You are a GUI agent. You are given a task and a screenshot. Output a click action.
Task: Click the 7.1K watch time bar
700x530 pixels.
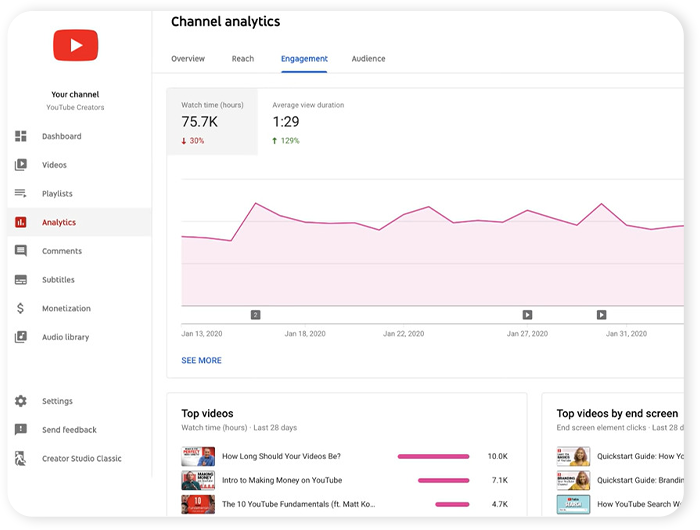(444, 480)
